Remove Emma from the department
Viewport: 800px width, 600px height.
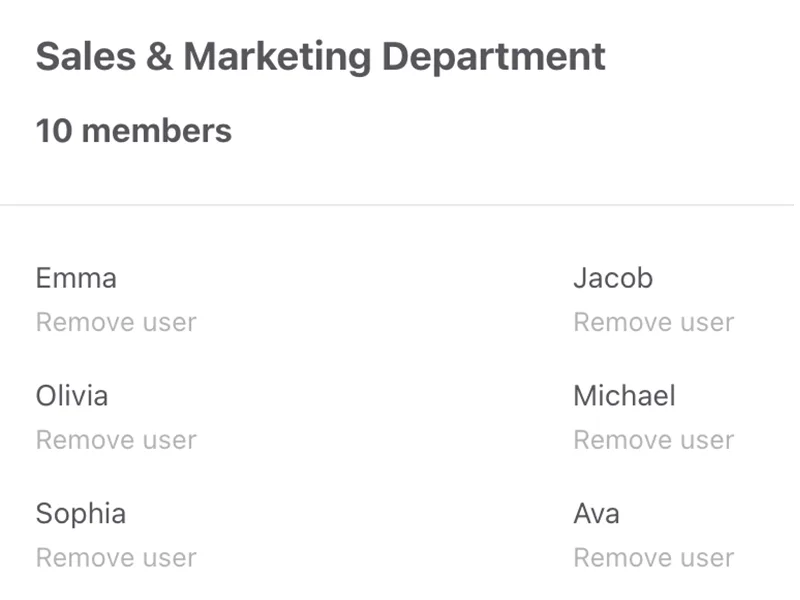coord(115,322)
